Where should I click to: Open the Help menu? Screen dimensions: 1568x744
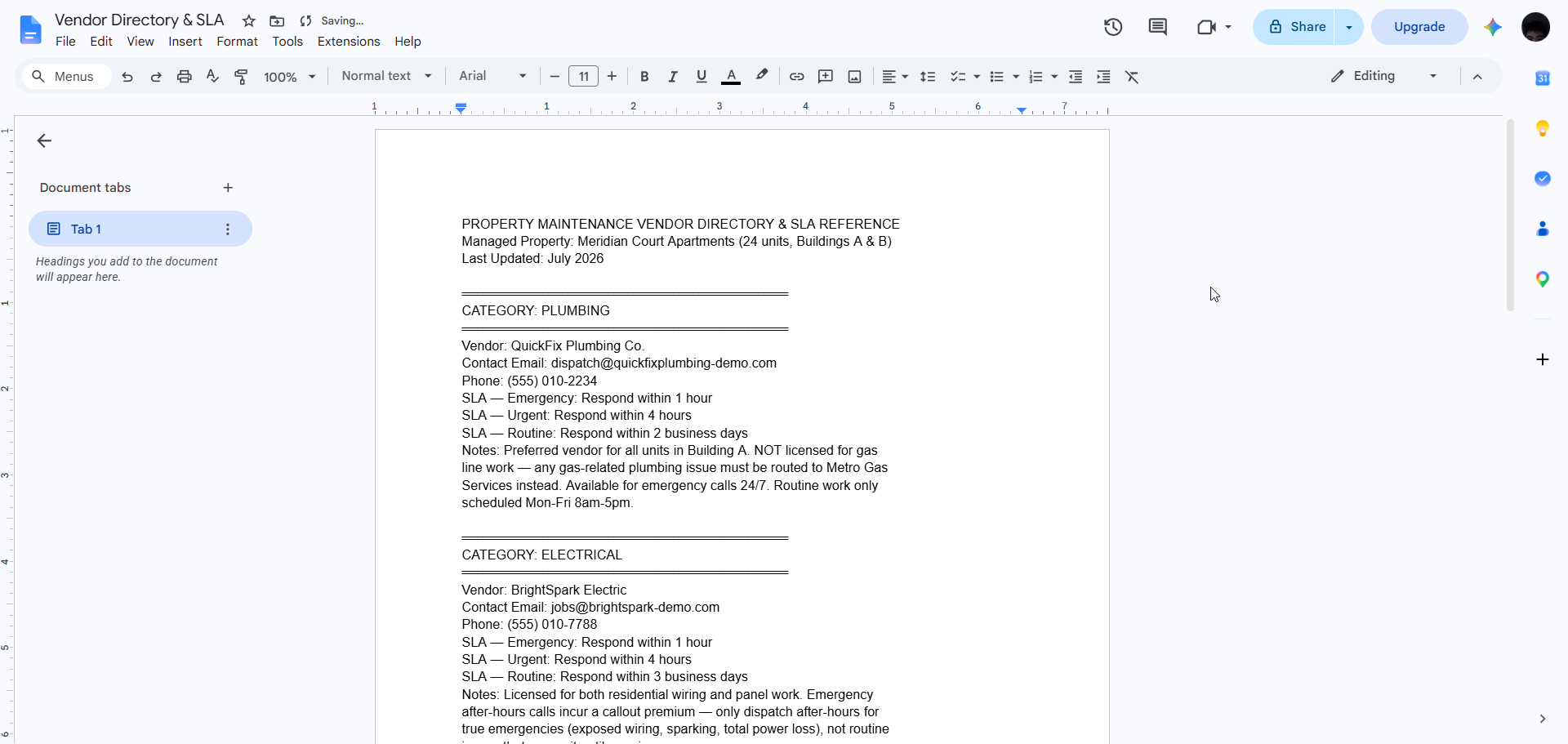coord(408,42)
